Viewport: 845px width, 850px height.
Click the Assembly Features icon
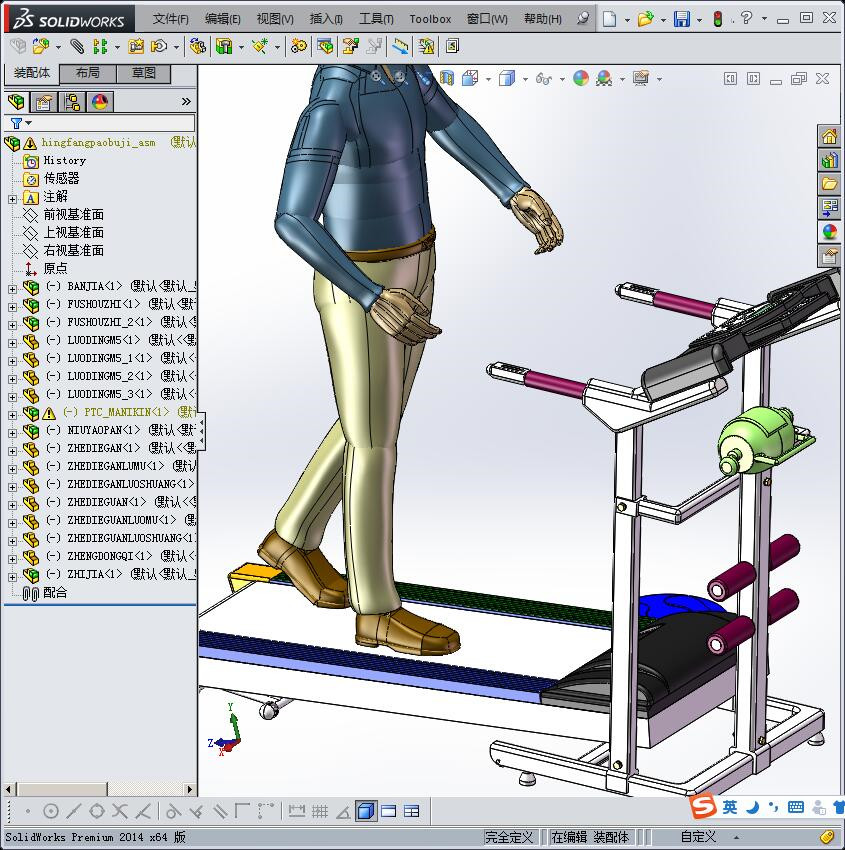[x=224, y=47]
